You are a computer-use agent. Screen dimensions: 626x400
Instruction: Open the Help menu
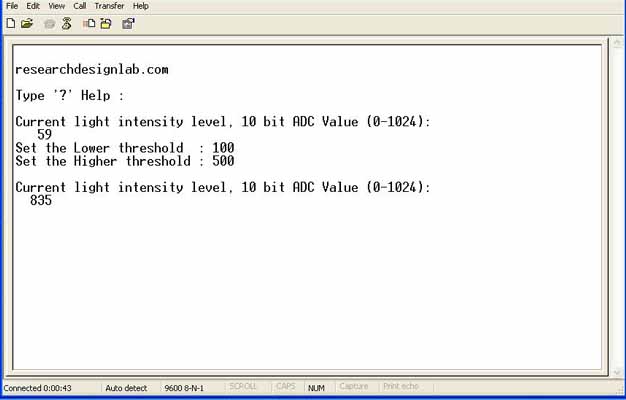(x=141, y=6)
